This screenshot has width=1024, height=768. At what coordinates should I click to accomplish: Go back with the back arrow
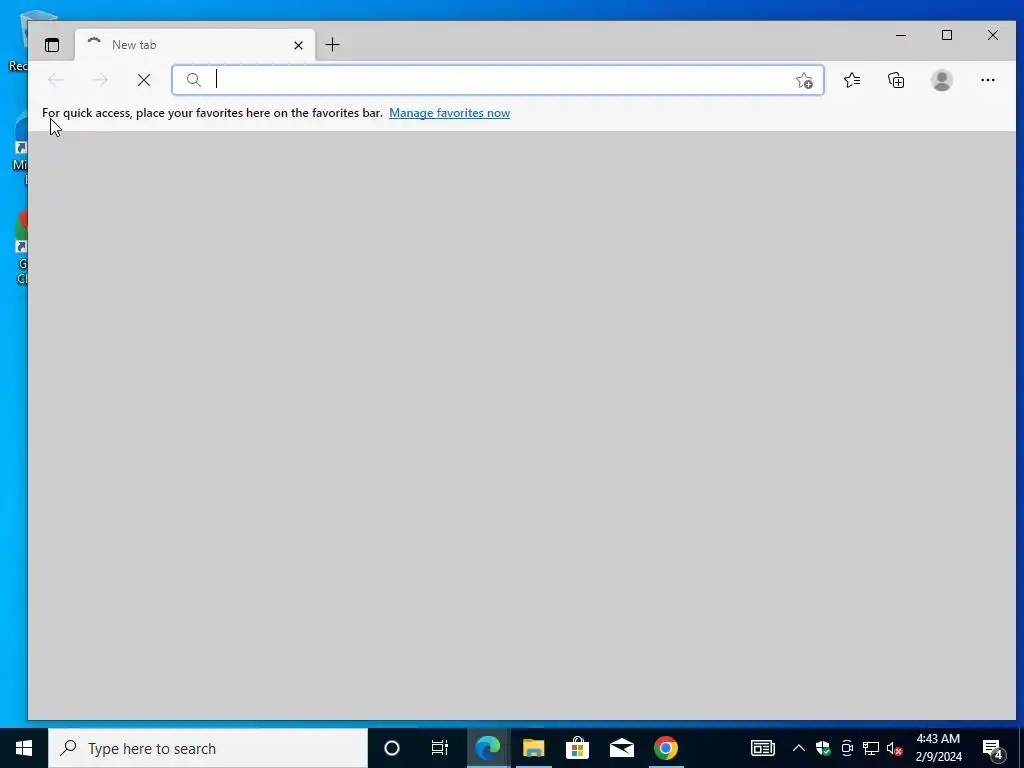pyautogui.click(x=56, y=80)
